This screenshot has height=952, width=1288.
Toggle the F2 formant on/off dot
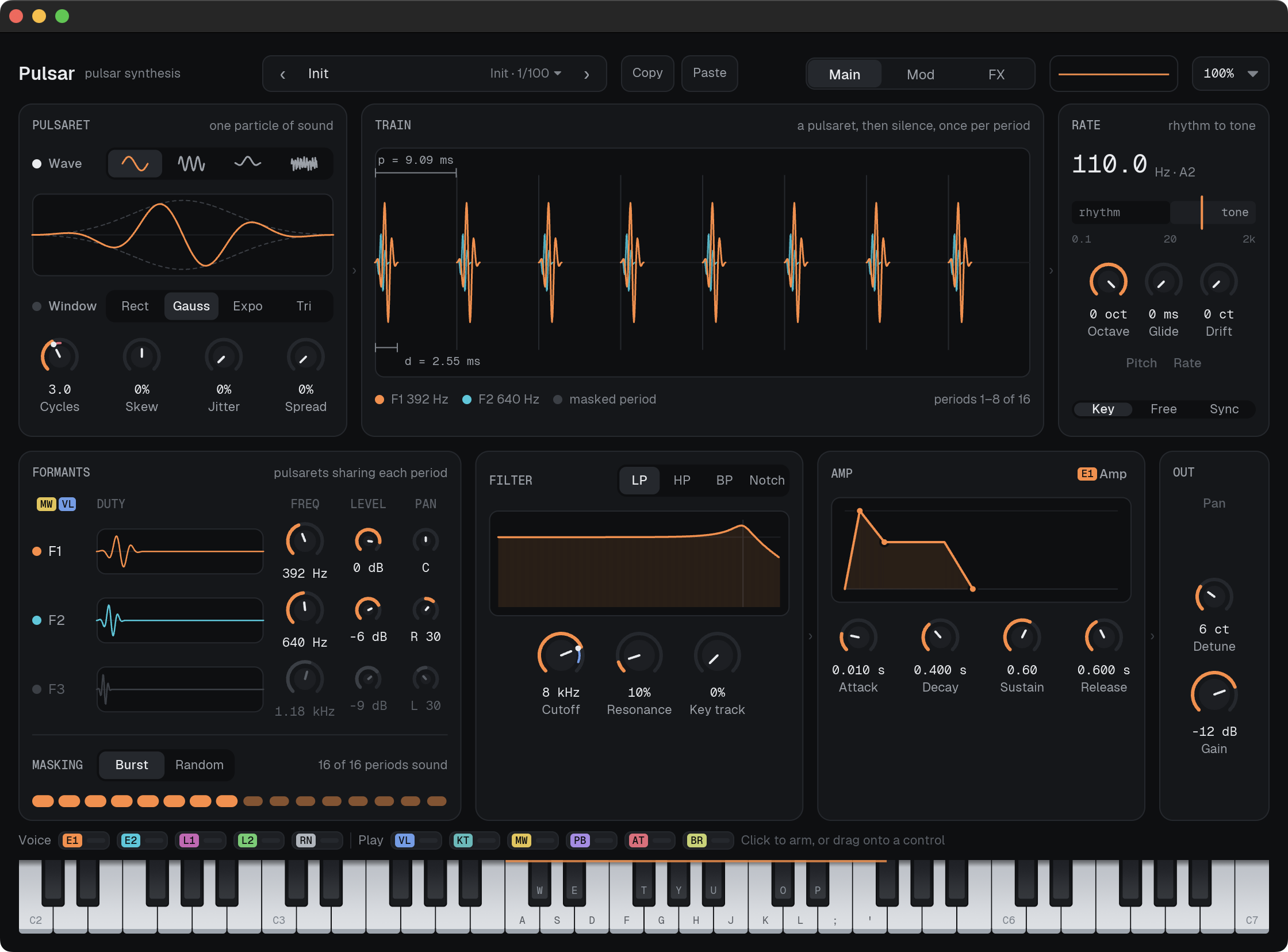37,620
